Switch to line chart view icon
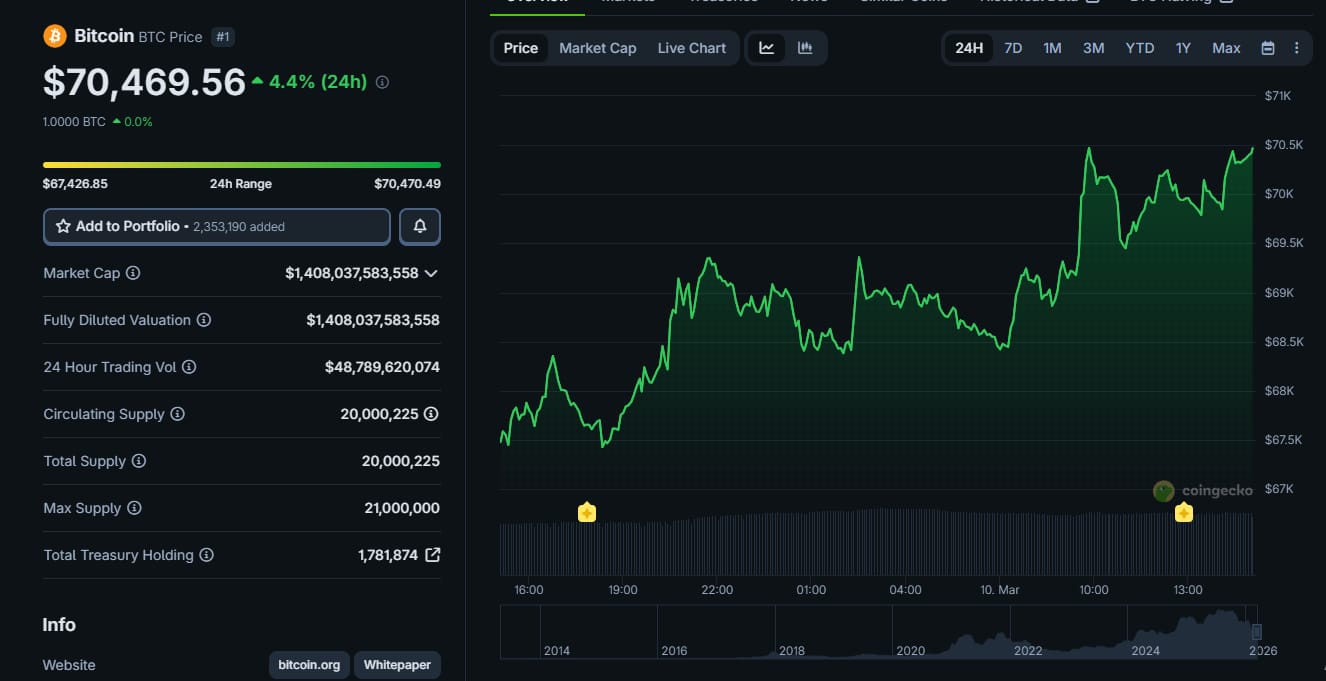 click(767, 48)
